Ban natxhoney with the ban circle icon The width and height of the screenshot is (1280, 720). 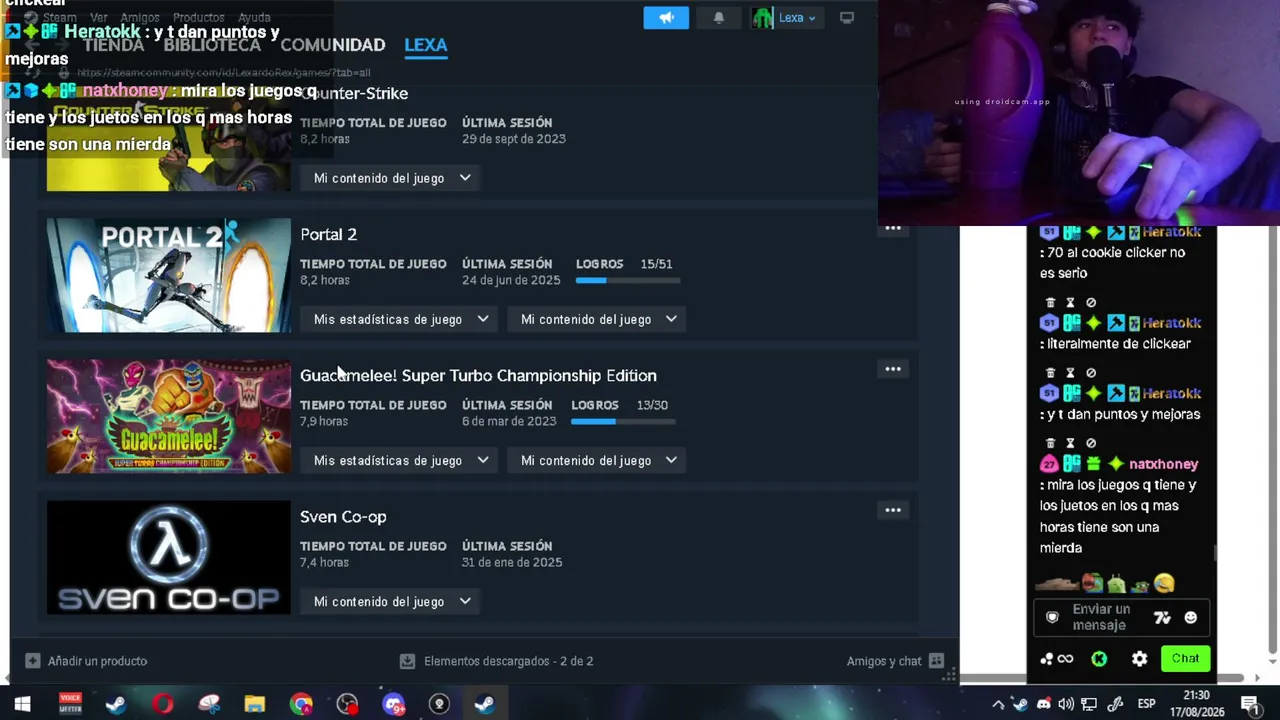(x=1091, y=443)
